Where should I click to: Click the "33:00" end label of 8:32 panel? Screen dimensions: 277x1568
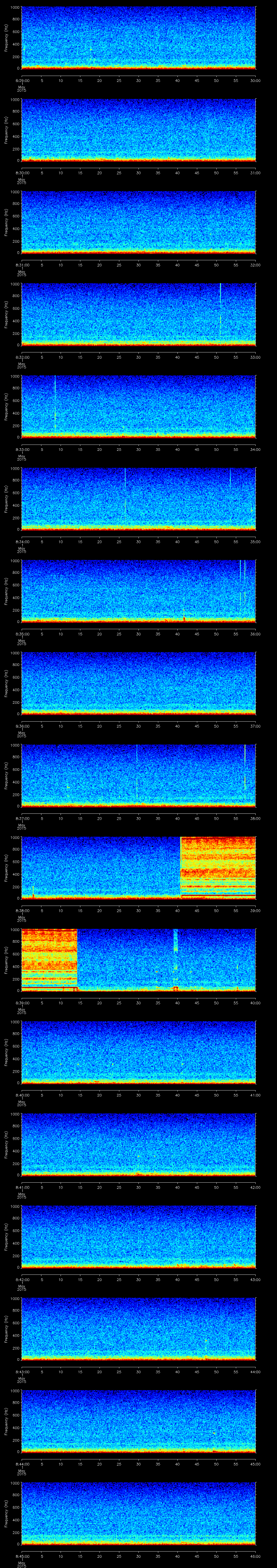255,357
